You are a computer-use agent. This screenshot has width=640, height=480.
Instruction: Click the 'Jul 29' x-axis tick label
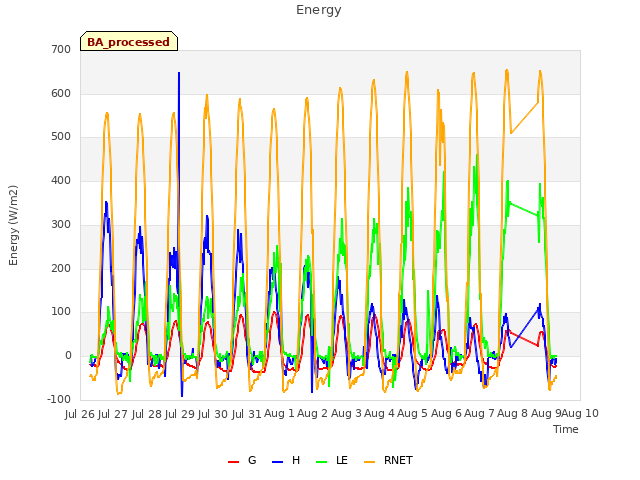[180, 414]
